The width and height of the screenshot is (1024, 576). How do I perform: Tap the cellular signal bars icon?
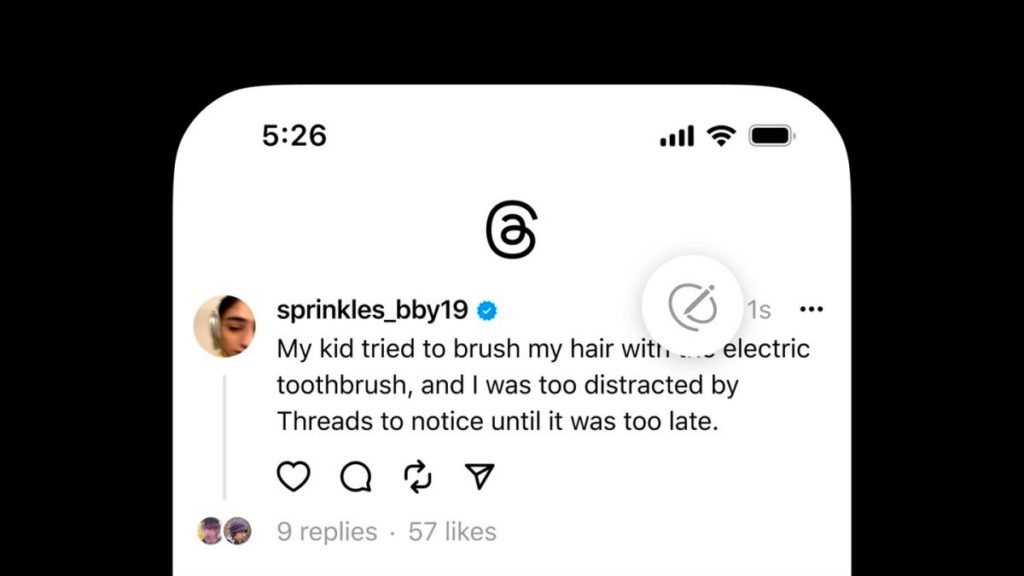[x=676, y=135]
